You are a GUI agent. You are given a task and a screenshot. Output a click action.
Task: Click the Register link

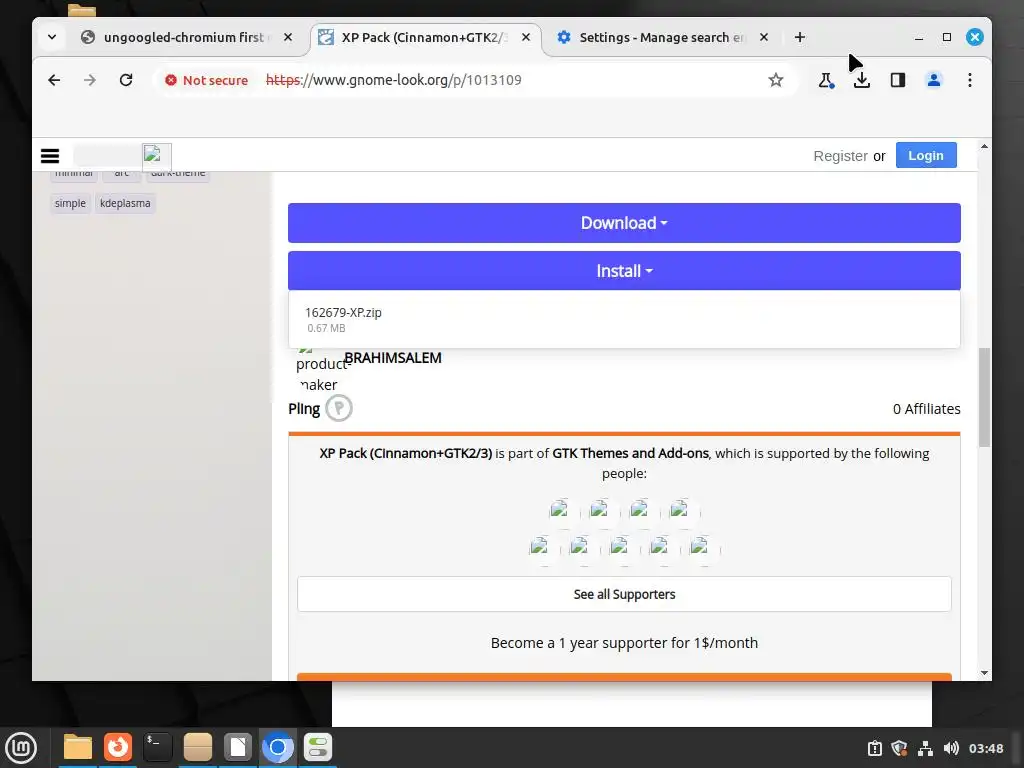click(840, 156)
